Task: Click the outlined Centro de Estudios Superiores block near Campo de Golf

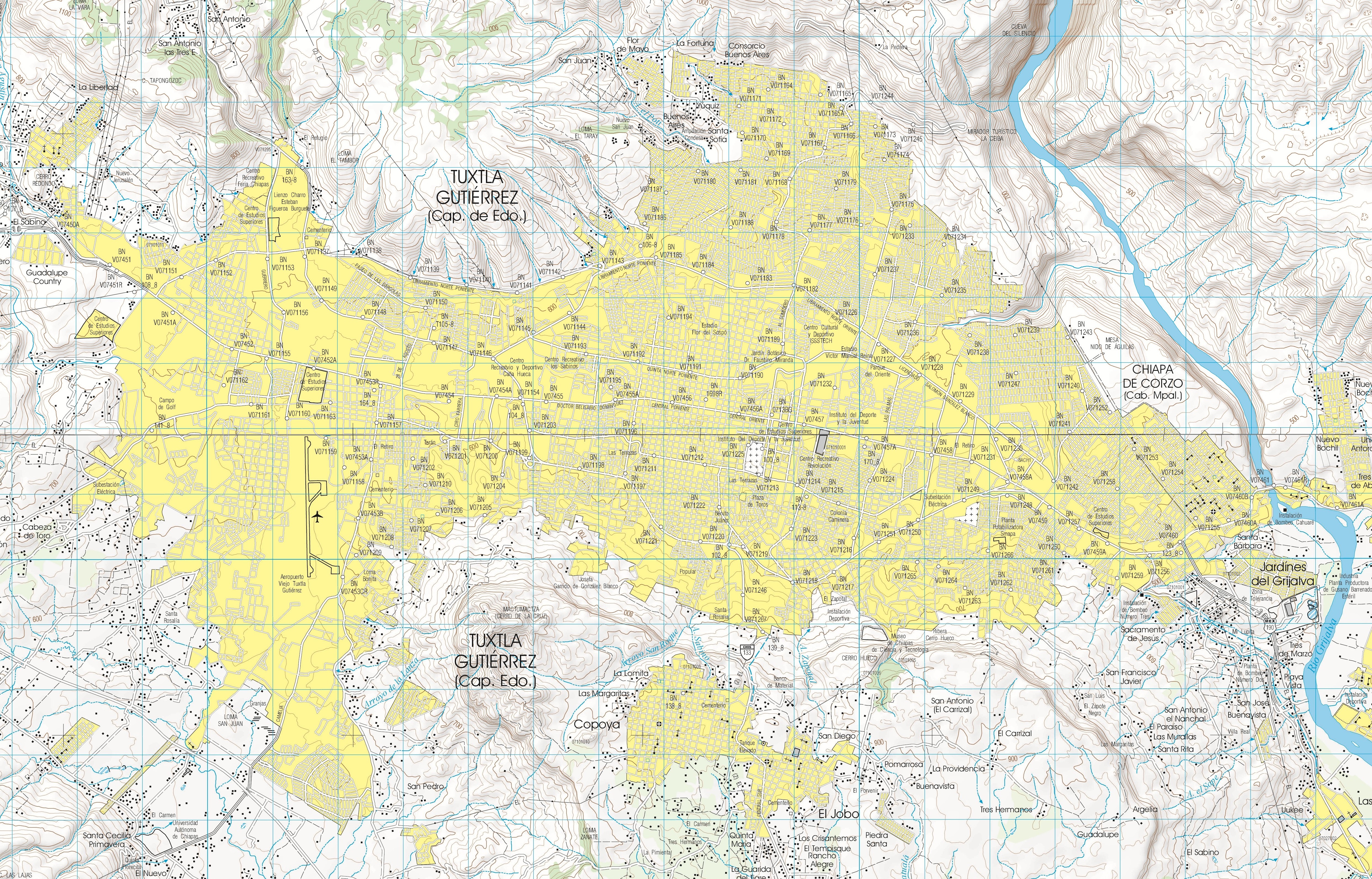Action: click(x=313, y=385)
